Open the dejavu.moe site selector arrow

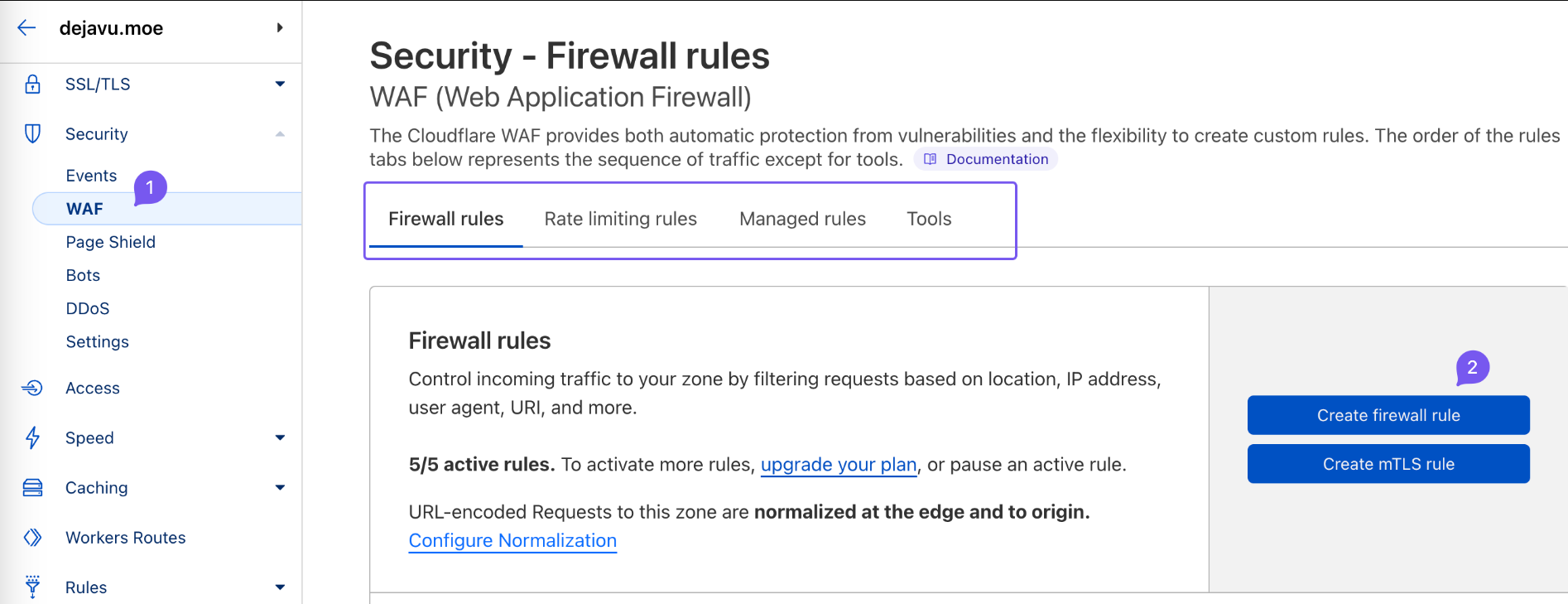(x=280, y=28)
